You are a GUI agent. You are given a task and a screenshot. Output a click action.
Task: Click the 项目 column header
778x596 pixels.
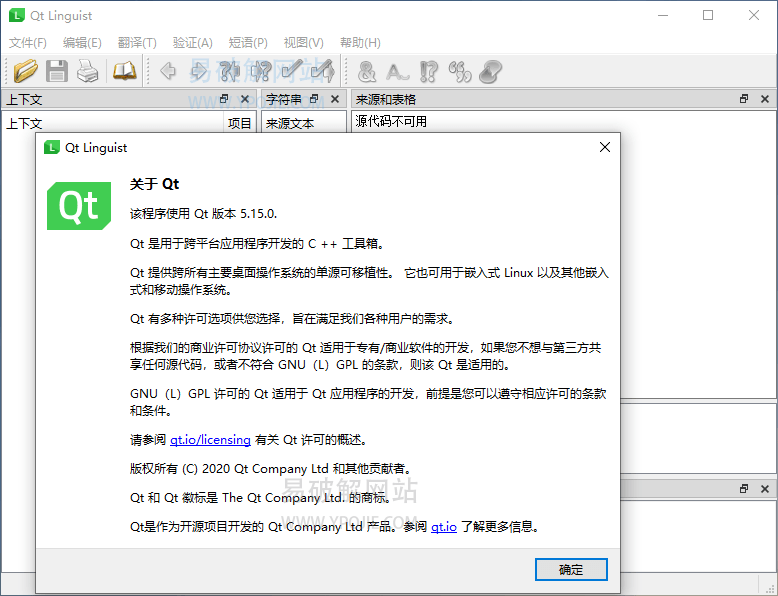240,124
